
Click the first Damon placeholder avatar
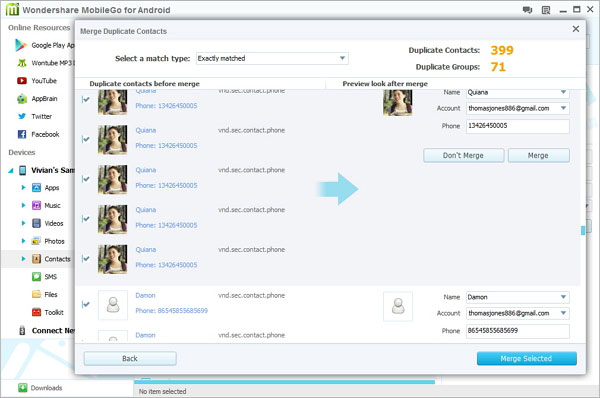point(113,305)
